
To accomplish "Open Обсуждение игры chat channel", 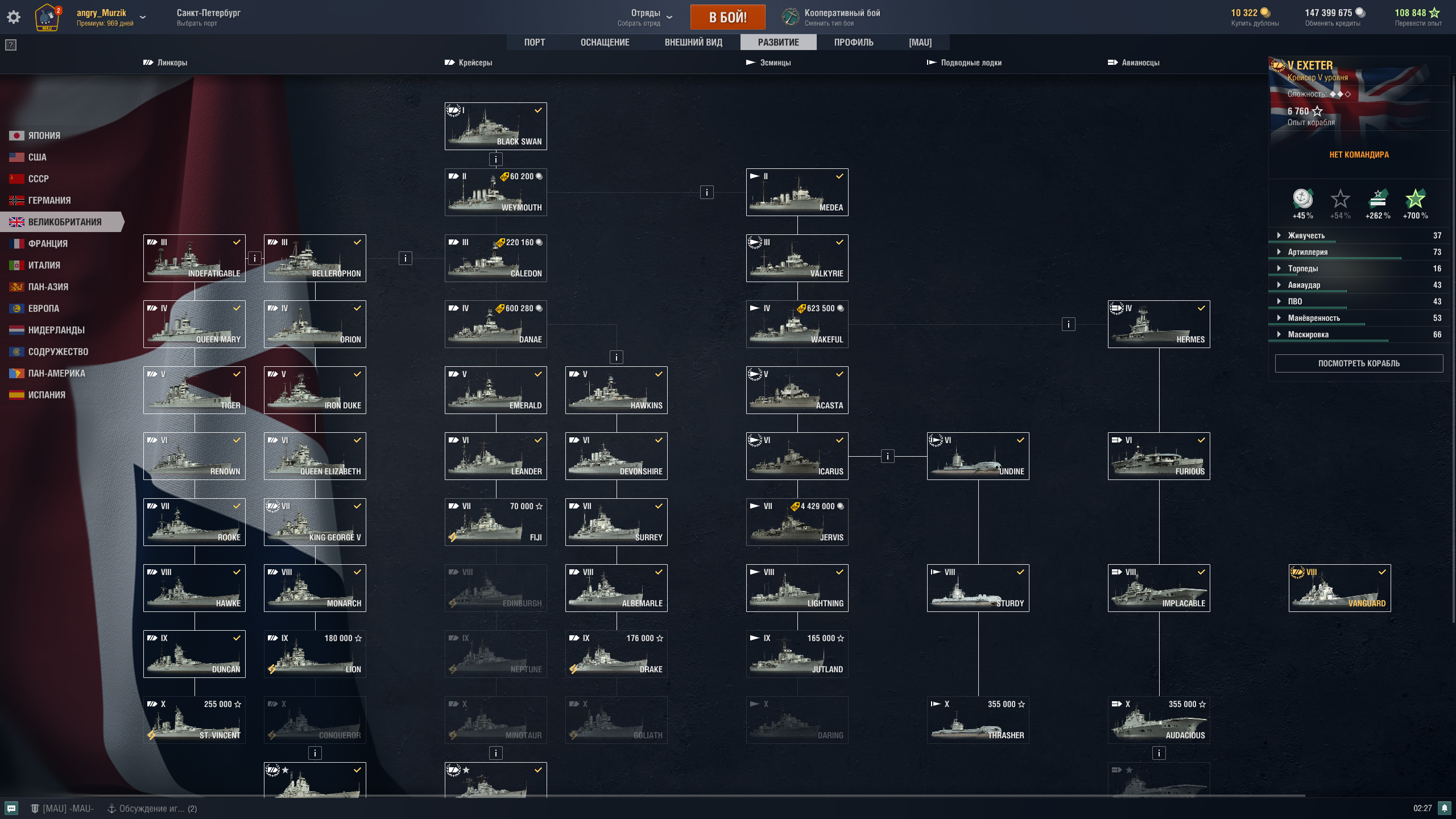I will [152, 808].
